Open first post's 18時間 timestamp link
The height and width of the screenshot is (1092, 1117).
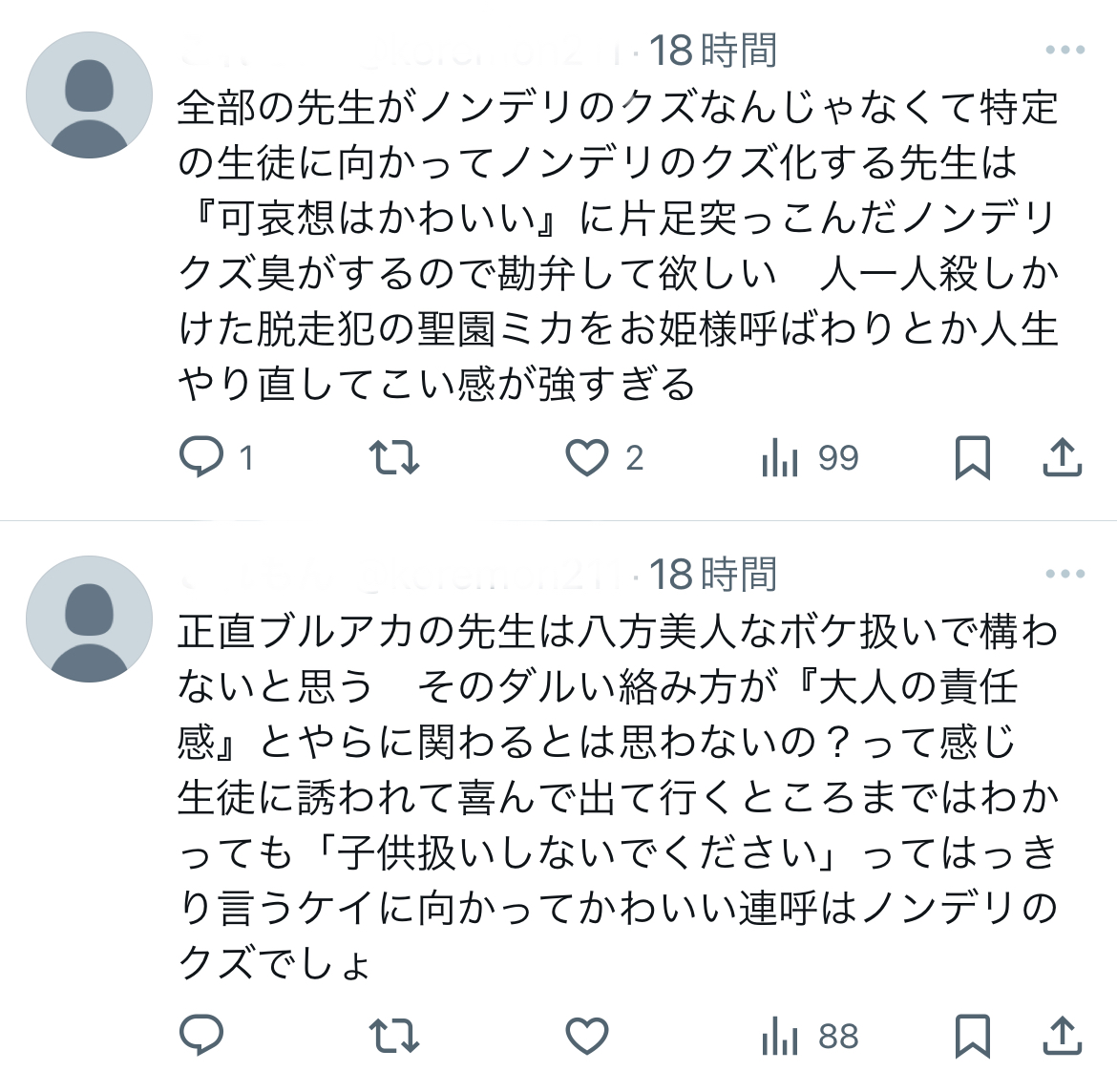[713, 51]
